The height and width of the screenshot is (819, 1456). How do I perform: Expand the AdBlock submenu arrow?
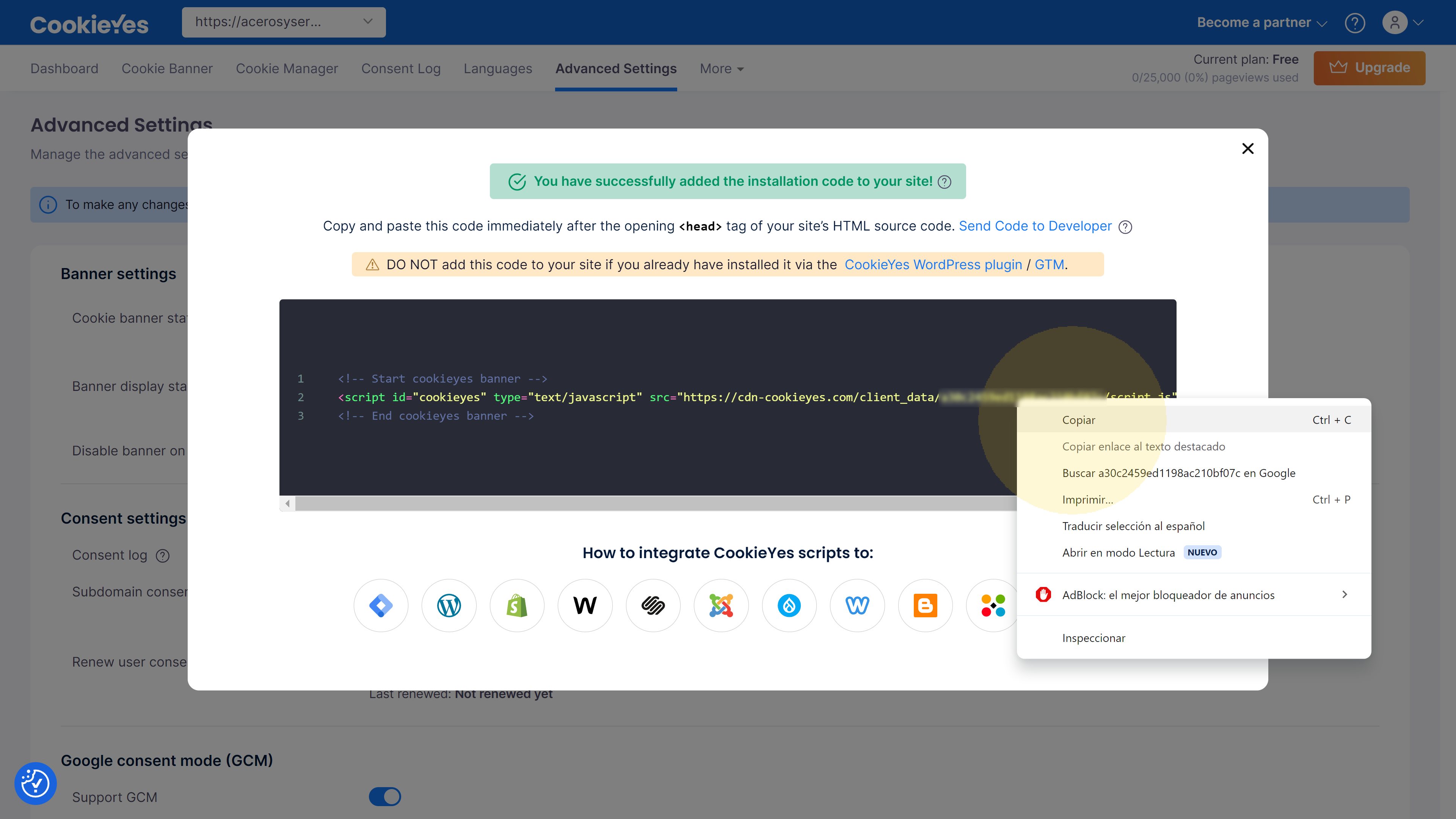pos(1345,595)
